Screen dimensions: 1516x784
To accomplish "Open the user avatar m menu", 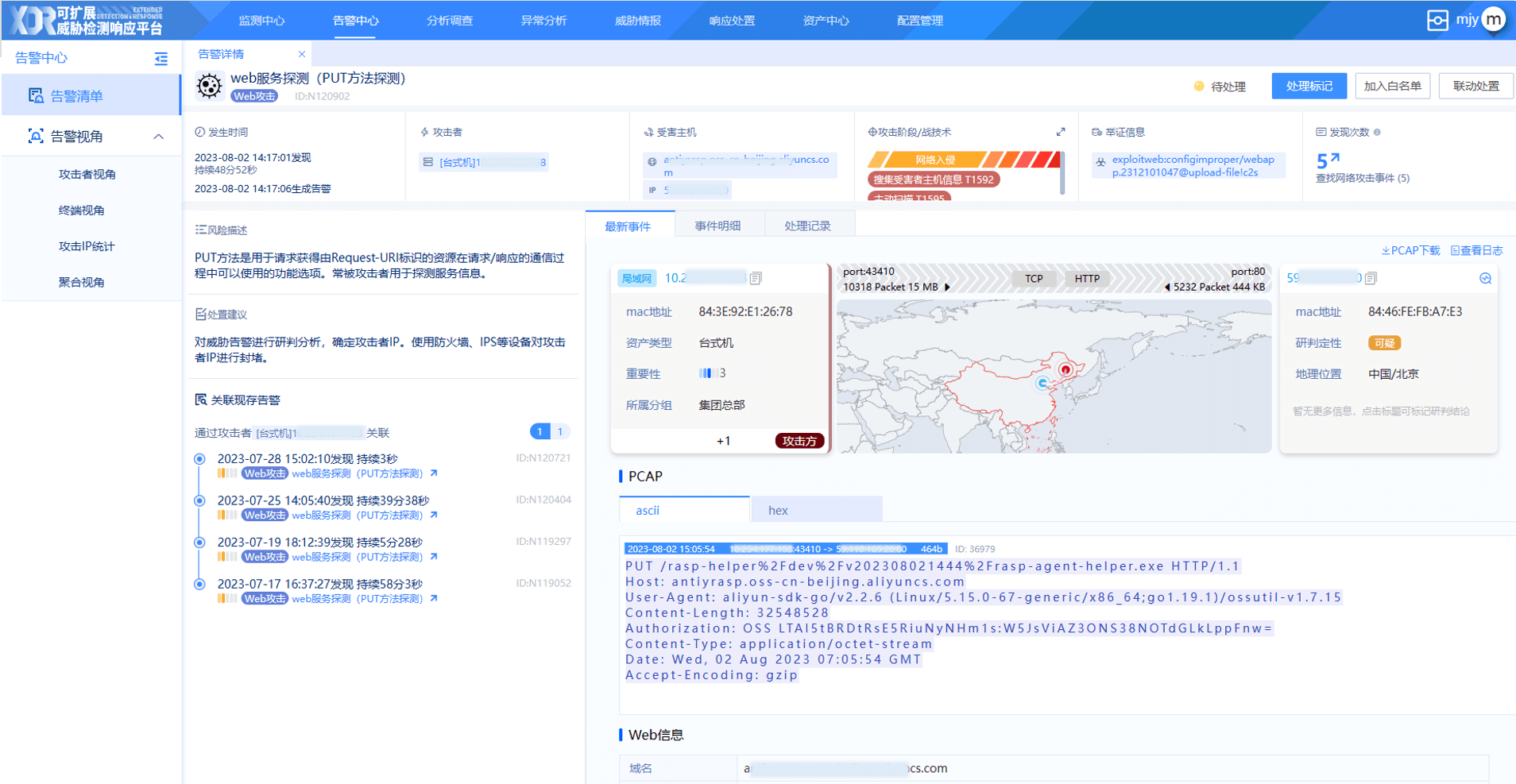I will [x=1493, y=20].
